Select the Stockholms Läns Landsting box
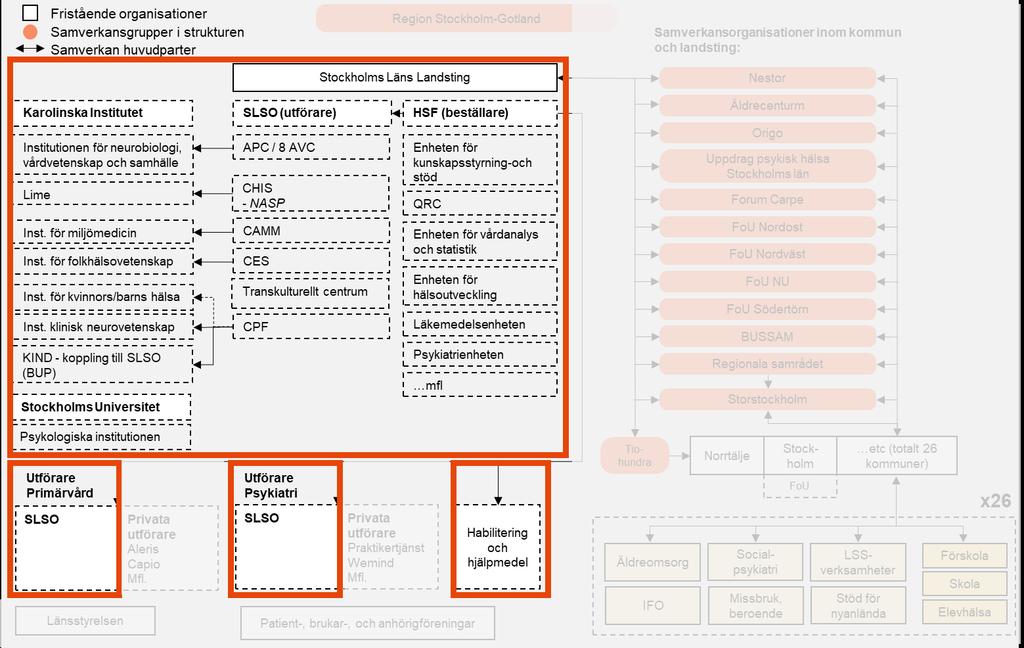Image resolution: width=1024 pixels, height=648 pixels. [394, 77]
